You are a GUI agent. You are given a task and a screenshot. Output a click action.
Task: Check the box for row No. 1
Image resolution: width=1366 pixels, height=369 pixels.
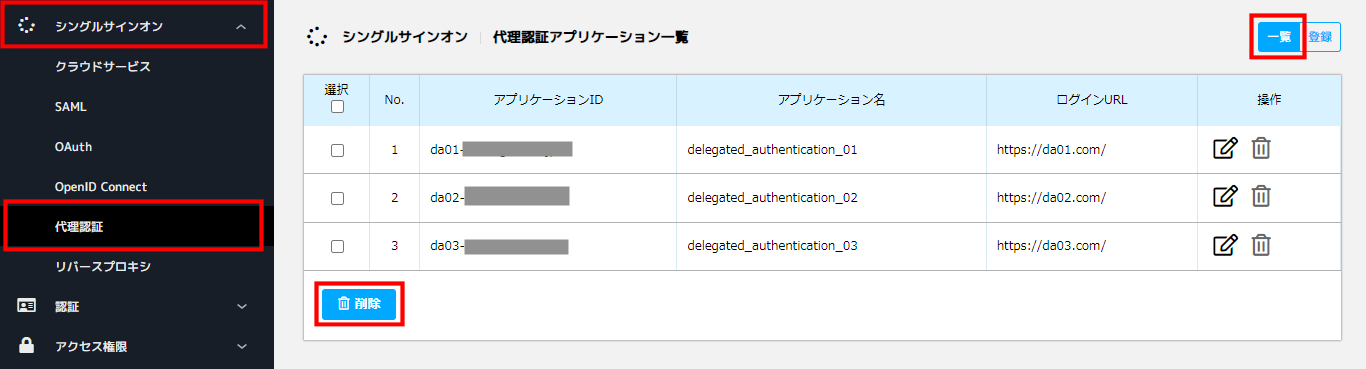click(x=337, y=150)
